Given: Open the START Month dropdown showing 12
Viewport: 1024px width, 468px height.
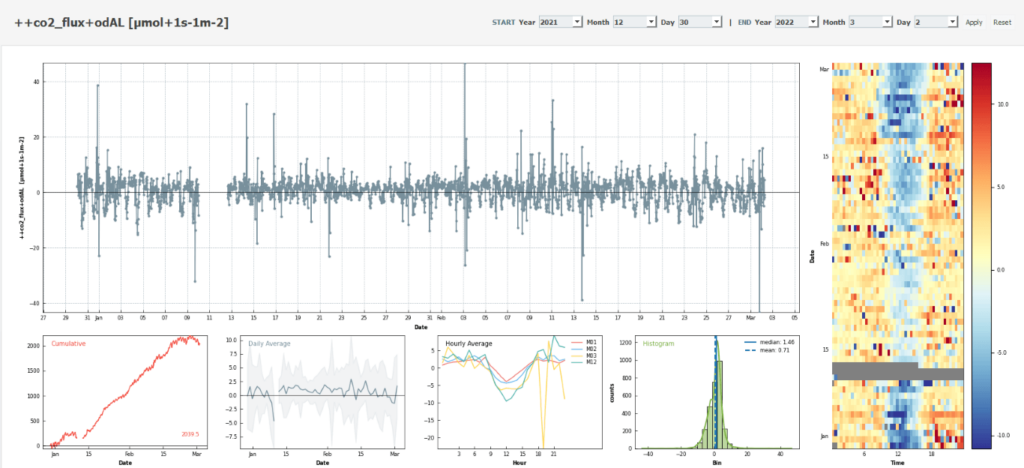Looking at the screenshot, I should coord(634,22).
